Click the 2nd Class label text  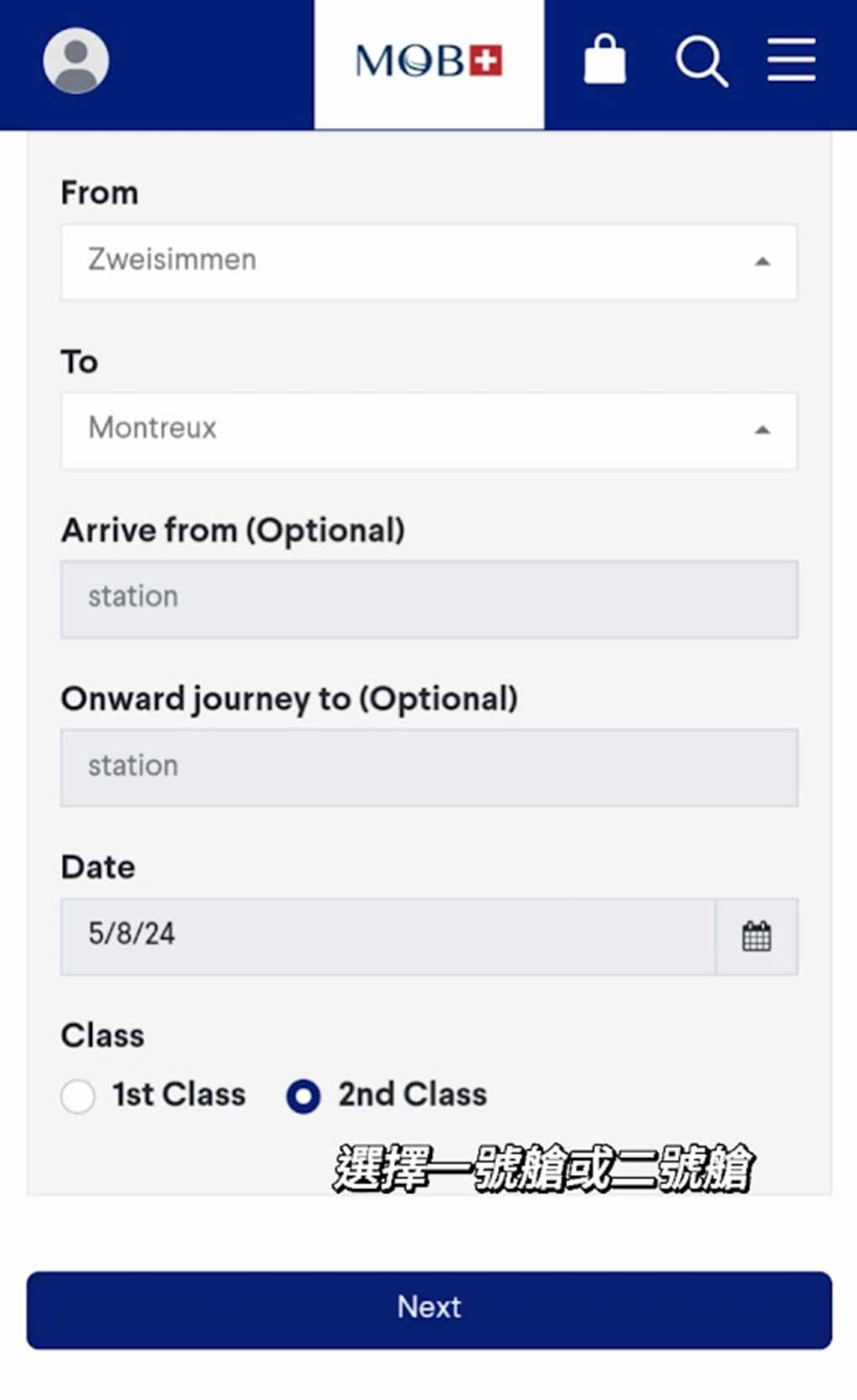pyautogui.click(x=412, y=1095)
